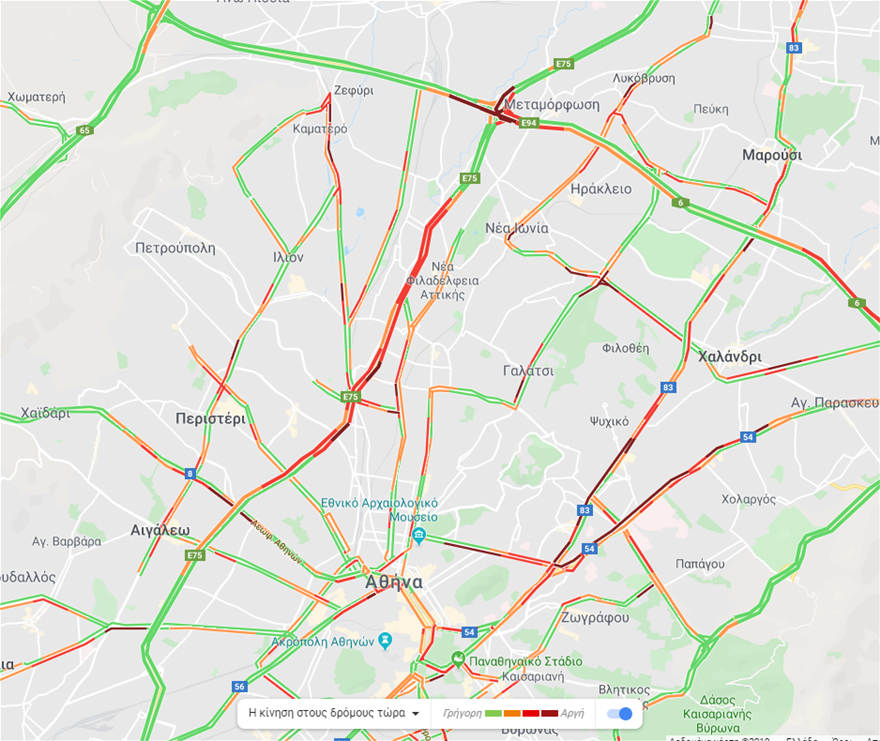Viewport: 880px width, 741px height.
Task: Click the Χαλάνδρι place label
Action: point(730,356)
